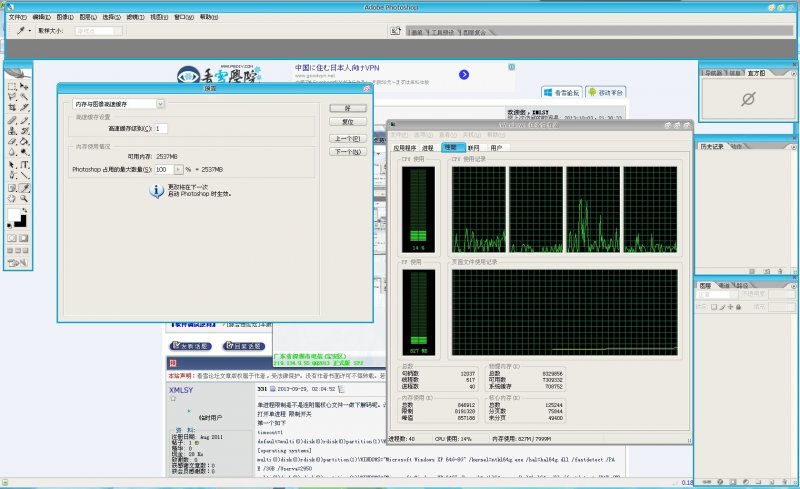Select the Notes tool
The height and width of the screenshot is (489, 800).
click(x=12, y=188)
